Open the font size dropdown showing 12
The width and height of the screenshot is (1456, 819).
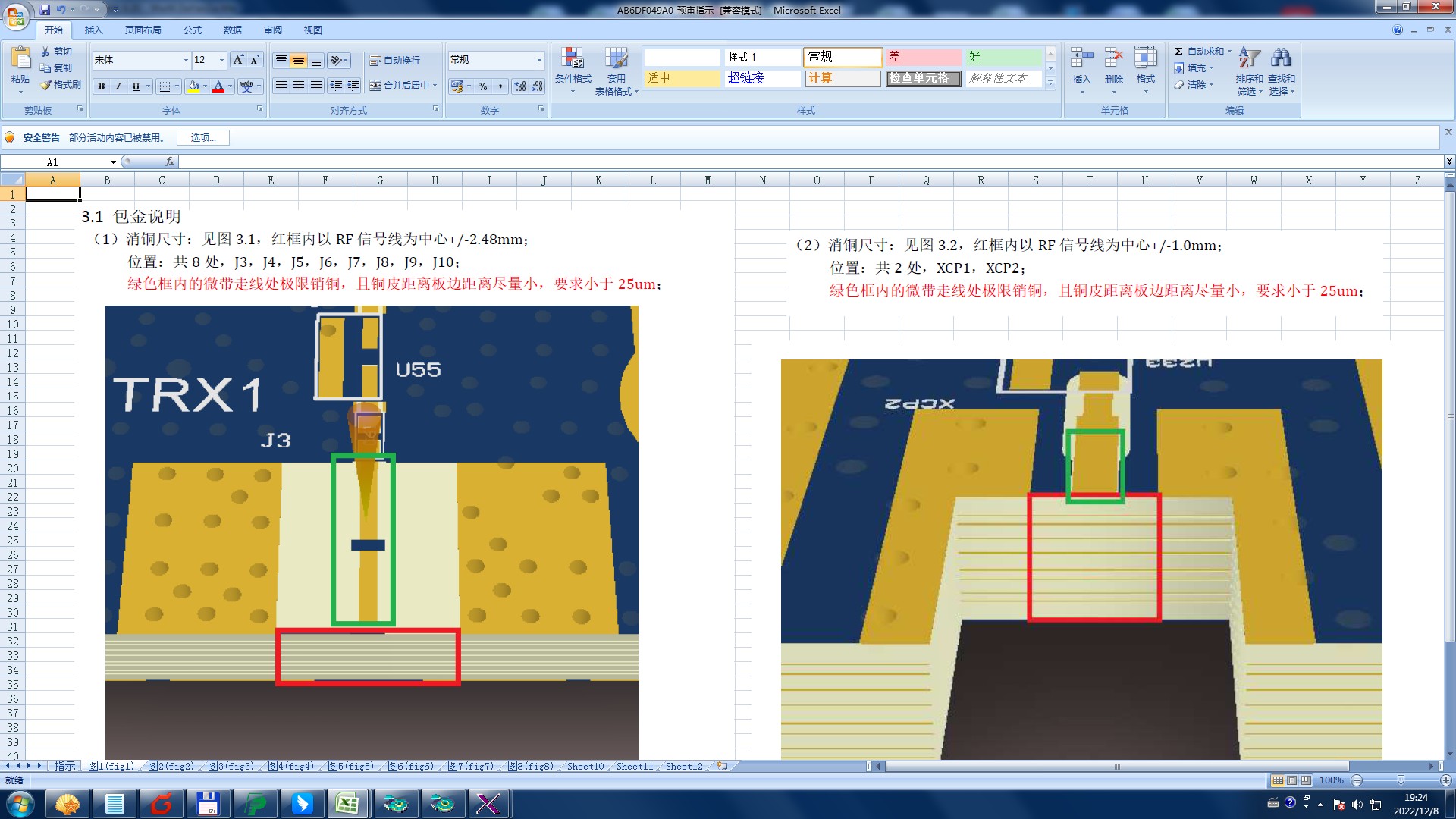click(x=221, y=60)
